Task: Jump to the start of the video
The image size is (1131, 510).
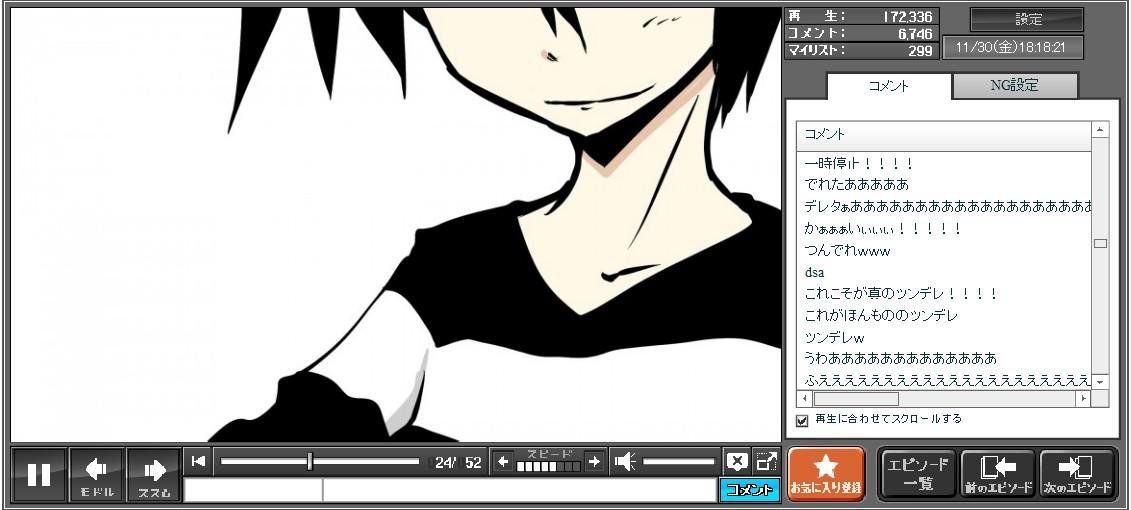Action: pos(199,461)
